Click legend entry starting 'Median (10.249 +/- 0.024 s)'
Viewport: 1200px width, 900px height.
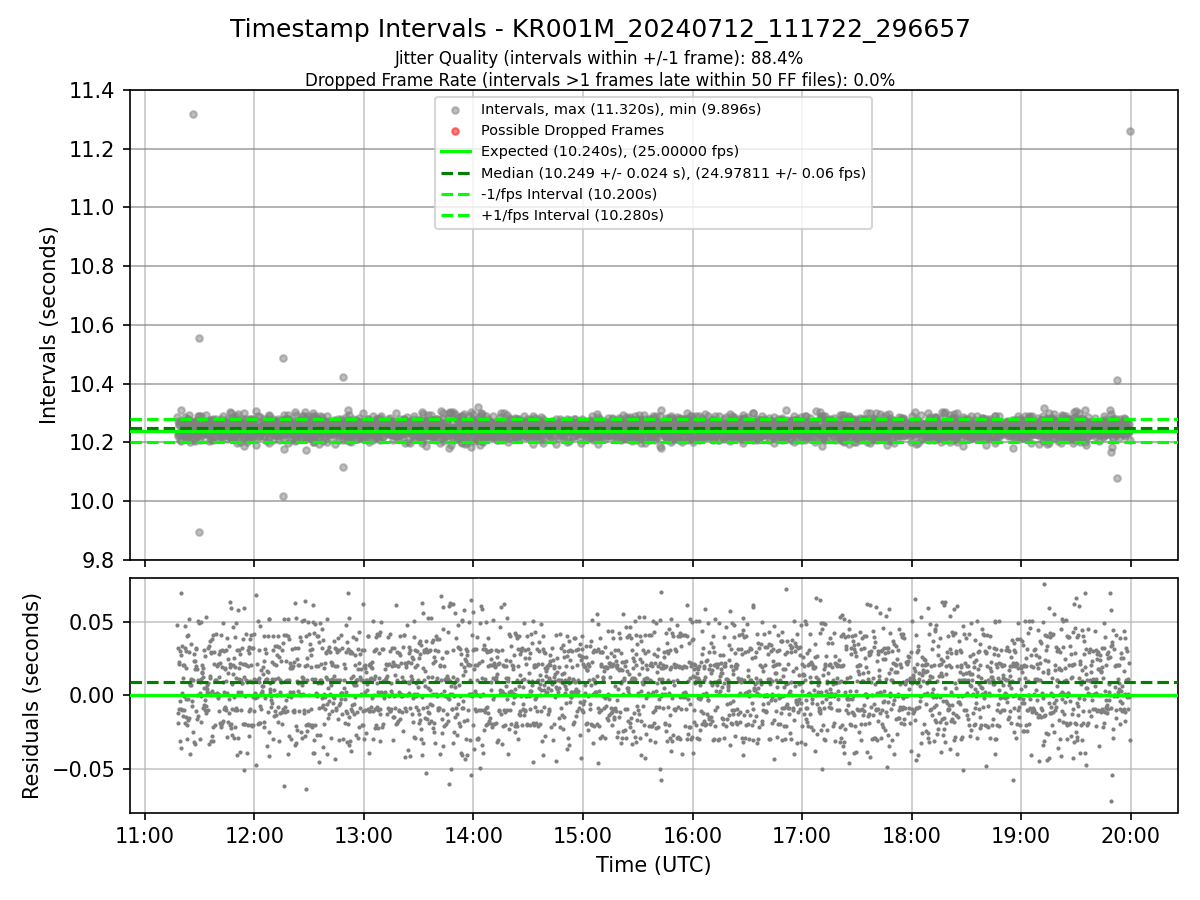pos(673,173)
